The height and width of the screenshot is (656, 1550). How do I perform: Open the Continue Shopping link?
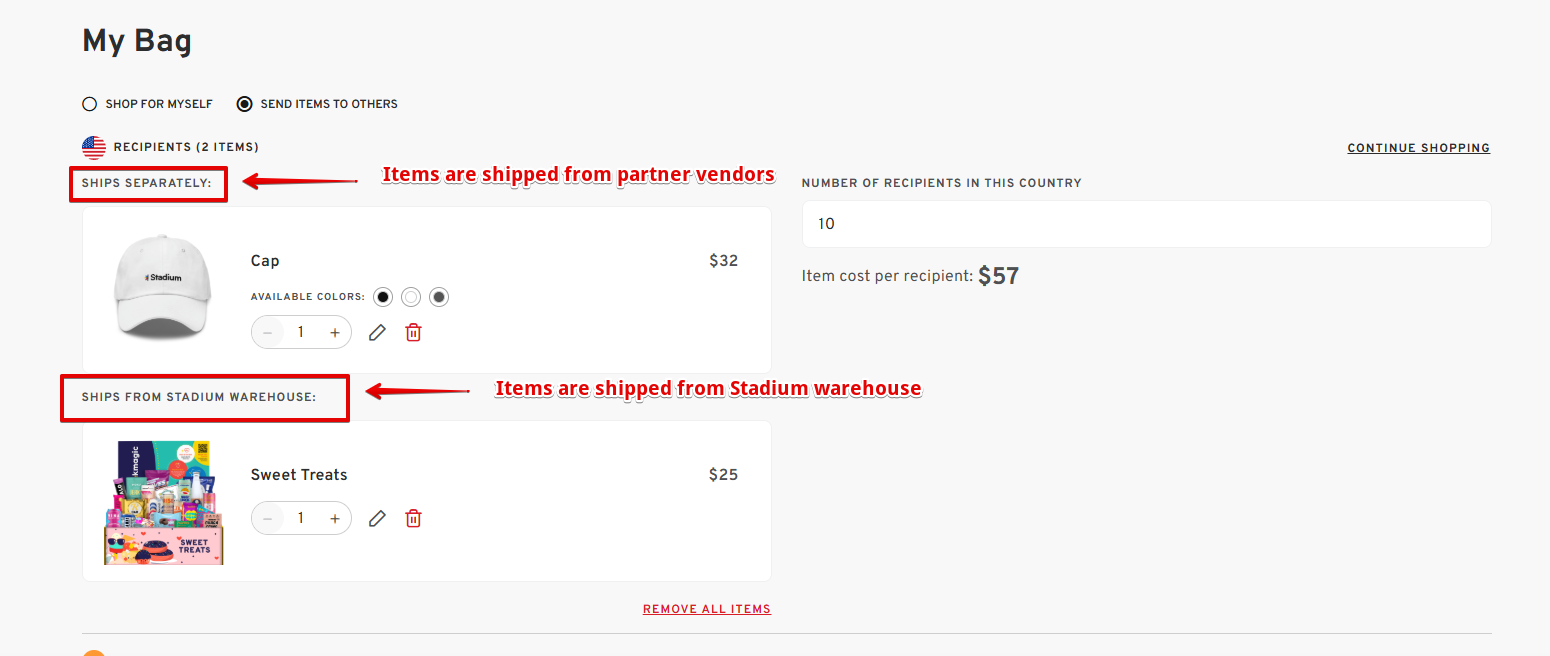point(1418,148)
